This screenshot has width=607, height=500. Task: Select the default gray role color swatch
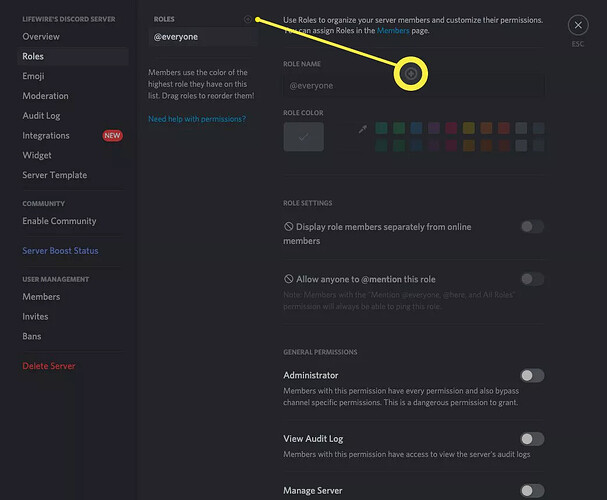[304, 137]
